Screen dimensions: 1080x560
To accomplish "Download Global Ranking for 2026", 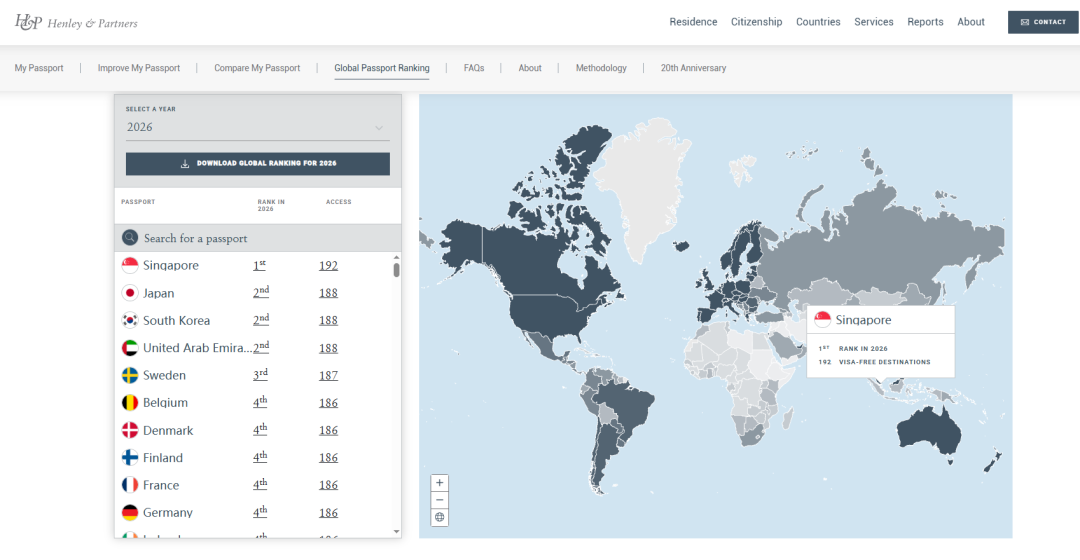I will pos(258,164).
